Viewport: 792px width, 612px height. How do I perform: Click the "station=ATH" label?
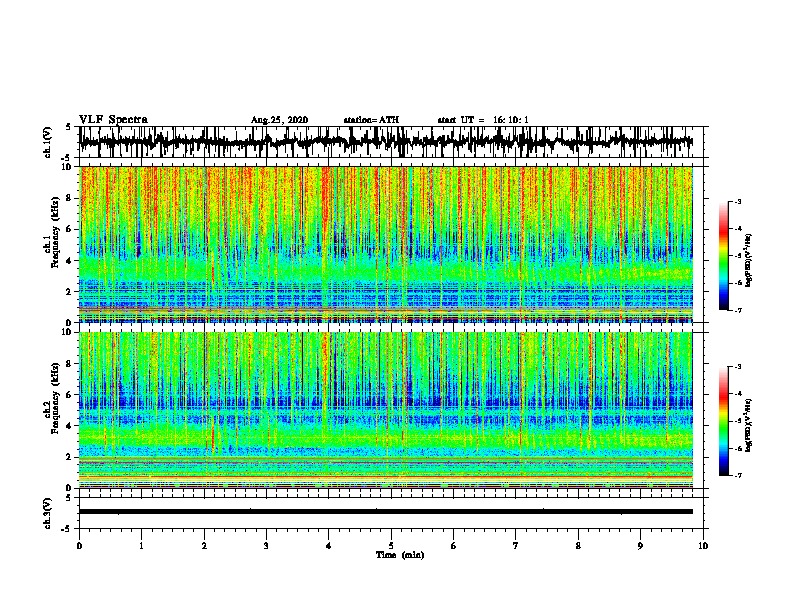(x=371, y=120)
